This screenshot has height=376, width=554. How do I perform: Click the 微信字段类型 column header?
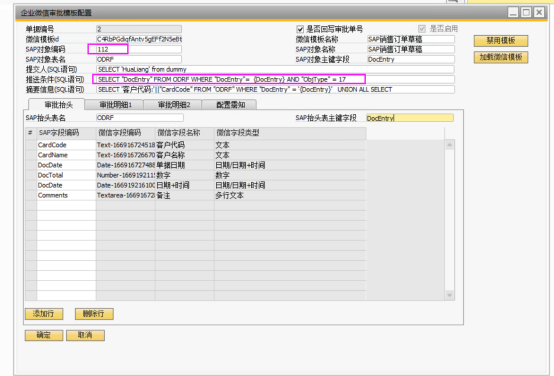pyautogui.click(x=290, y=133)
